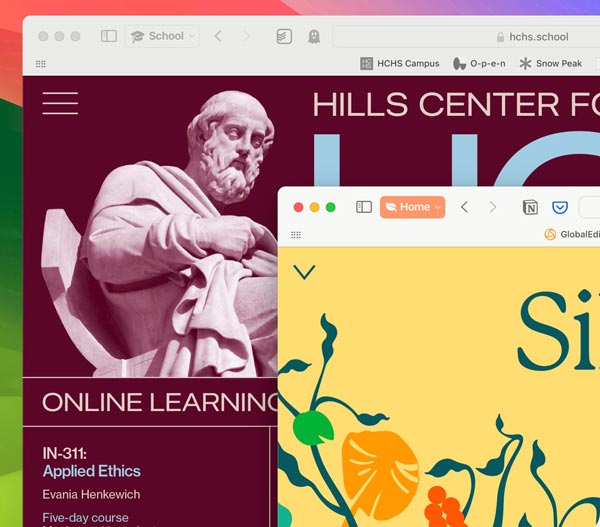Open the Notion extension icon
Image resolution: width=600 pixels, height=527 pixels.
pos(530,207)
